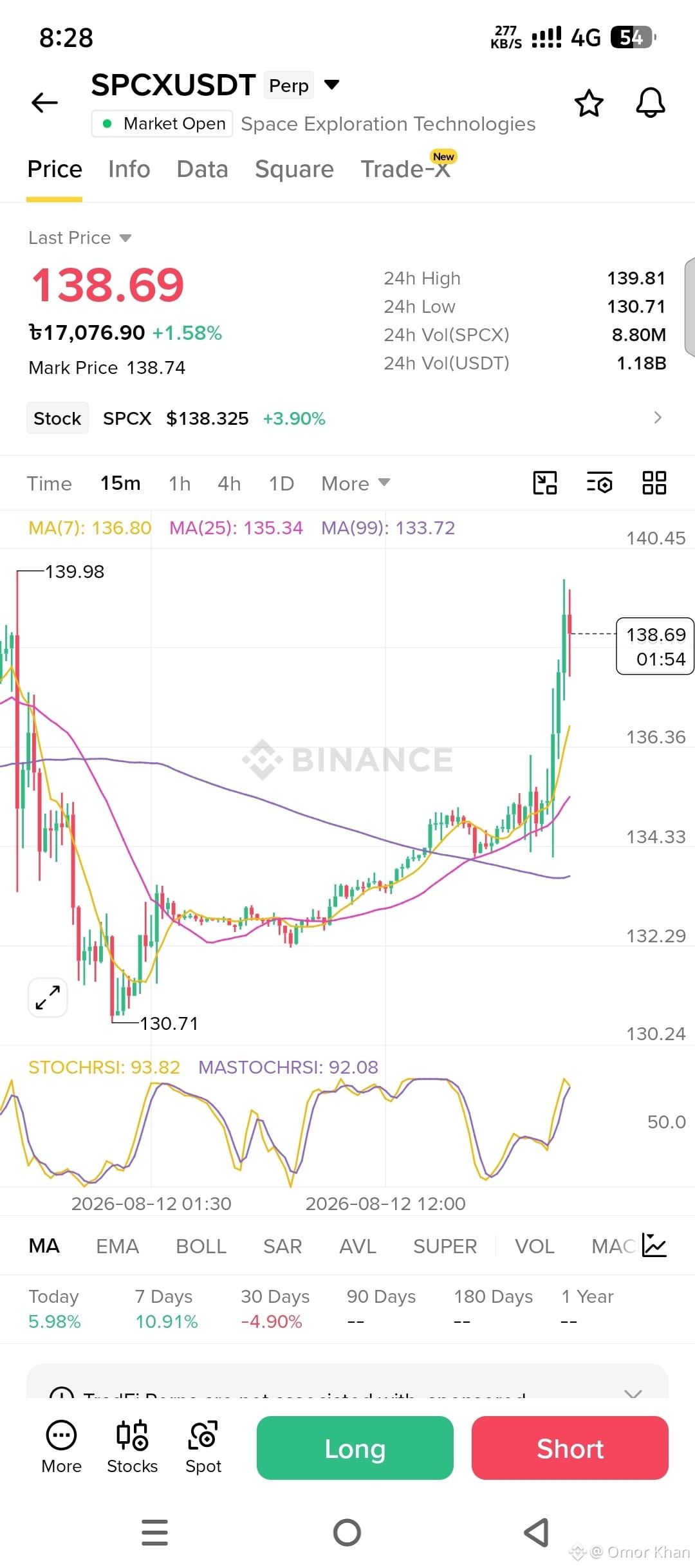Tap the MA(25) 135.34 legend
Image resolution: width=695 pixels, height=1568 pixels.
tap(236, 528)
